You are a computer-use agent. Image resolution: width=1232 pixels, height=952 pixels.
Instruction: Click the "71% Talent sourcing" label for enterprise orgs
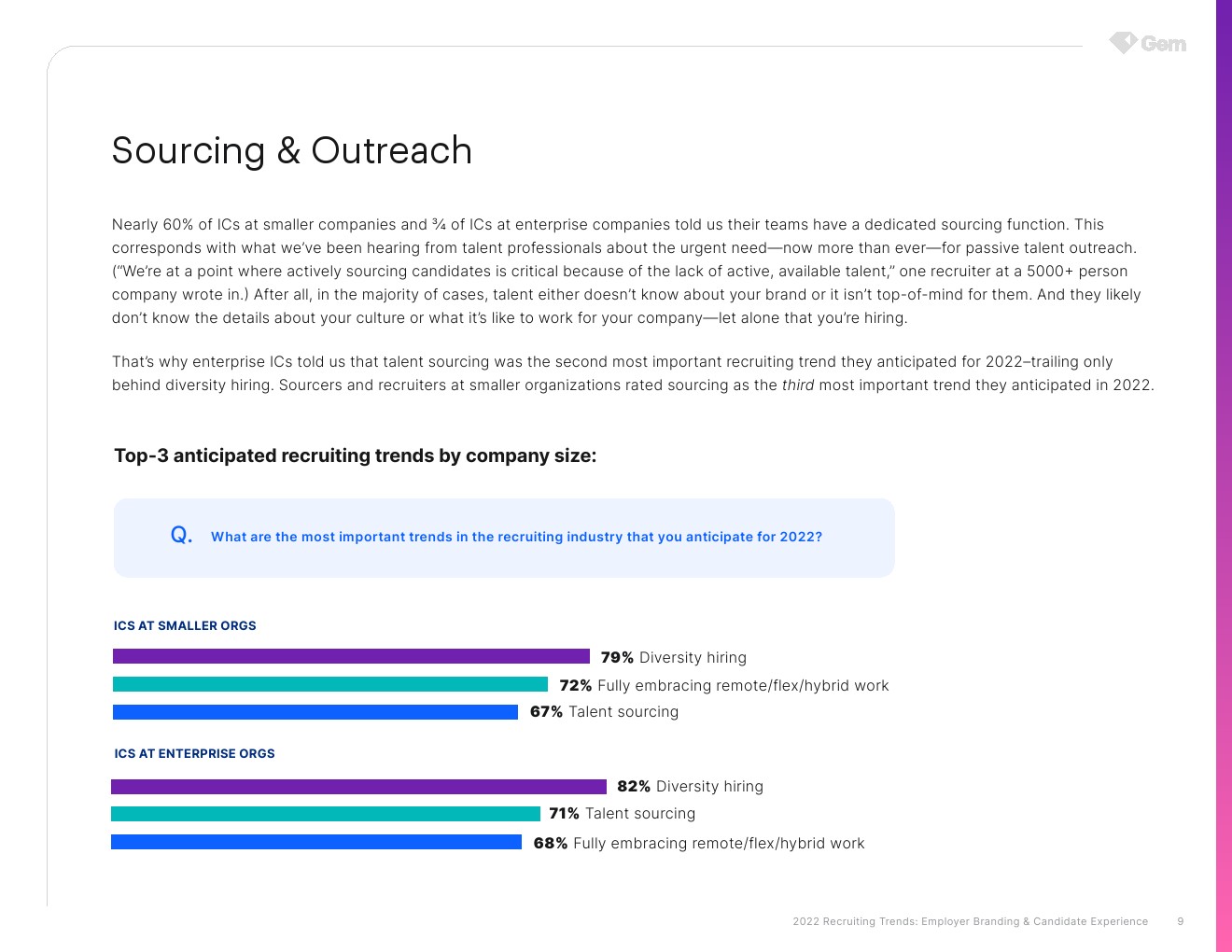(622, 813)
